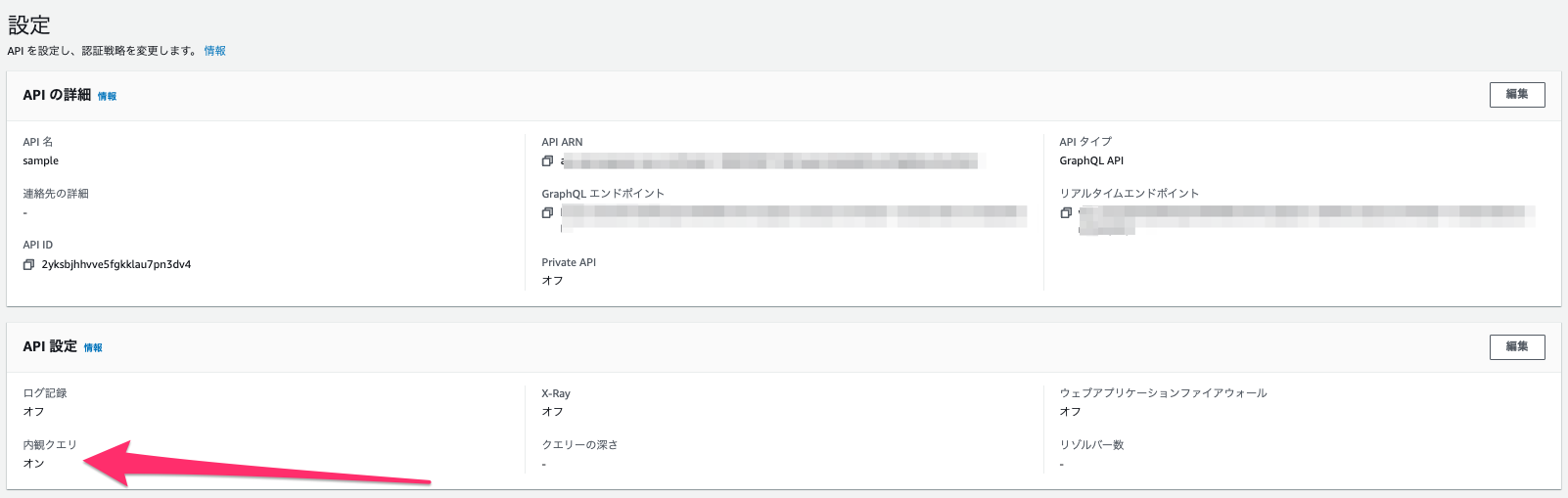Screen dimensions: 1568x498
Task: Click the GraphQL エンドポイント label
Action: 603,194
